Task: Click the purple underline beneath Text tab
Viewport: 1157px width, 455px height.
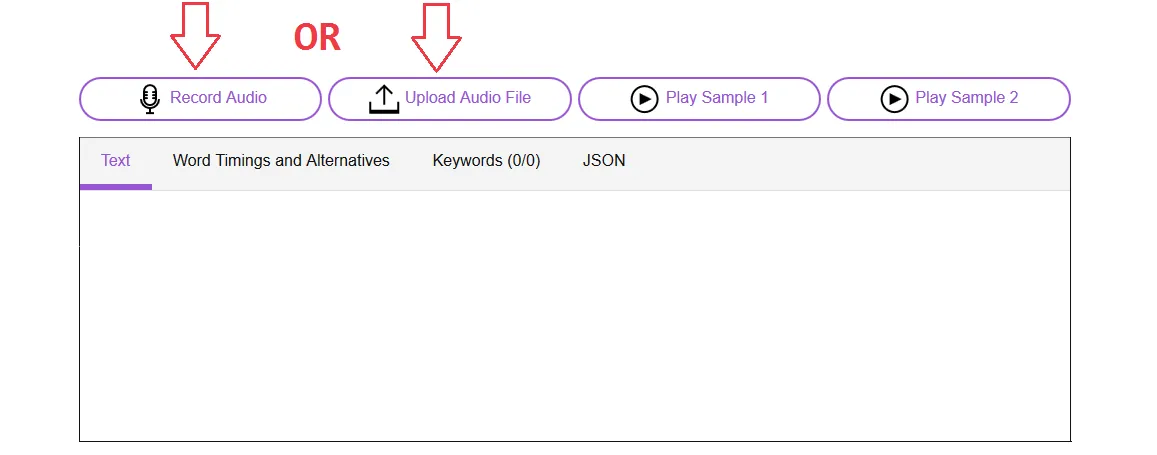Action: click(116, 187)
